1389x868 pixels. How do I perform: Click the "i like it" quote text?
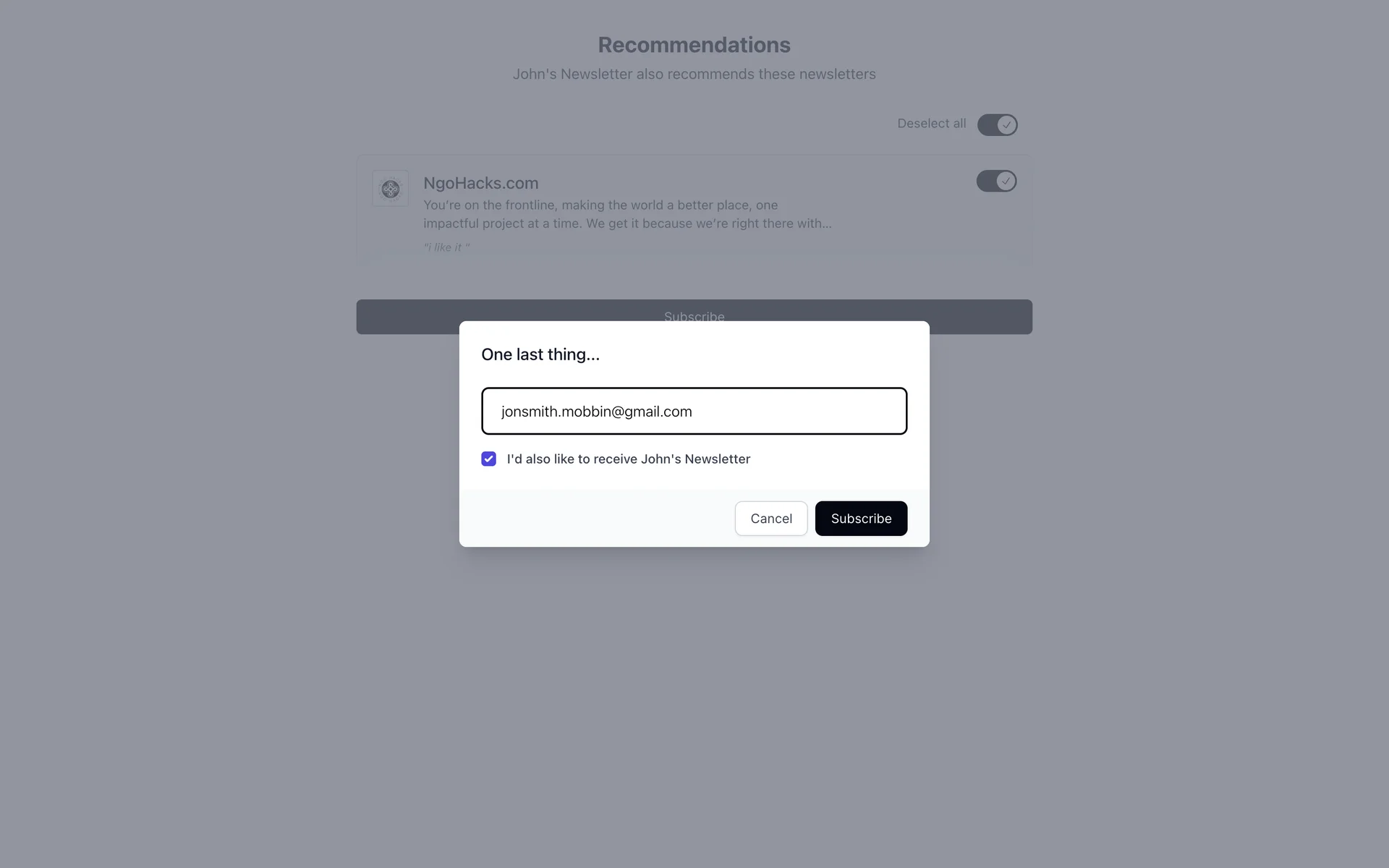tap(446, 247)
